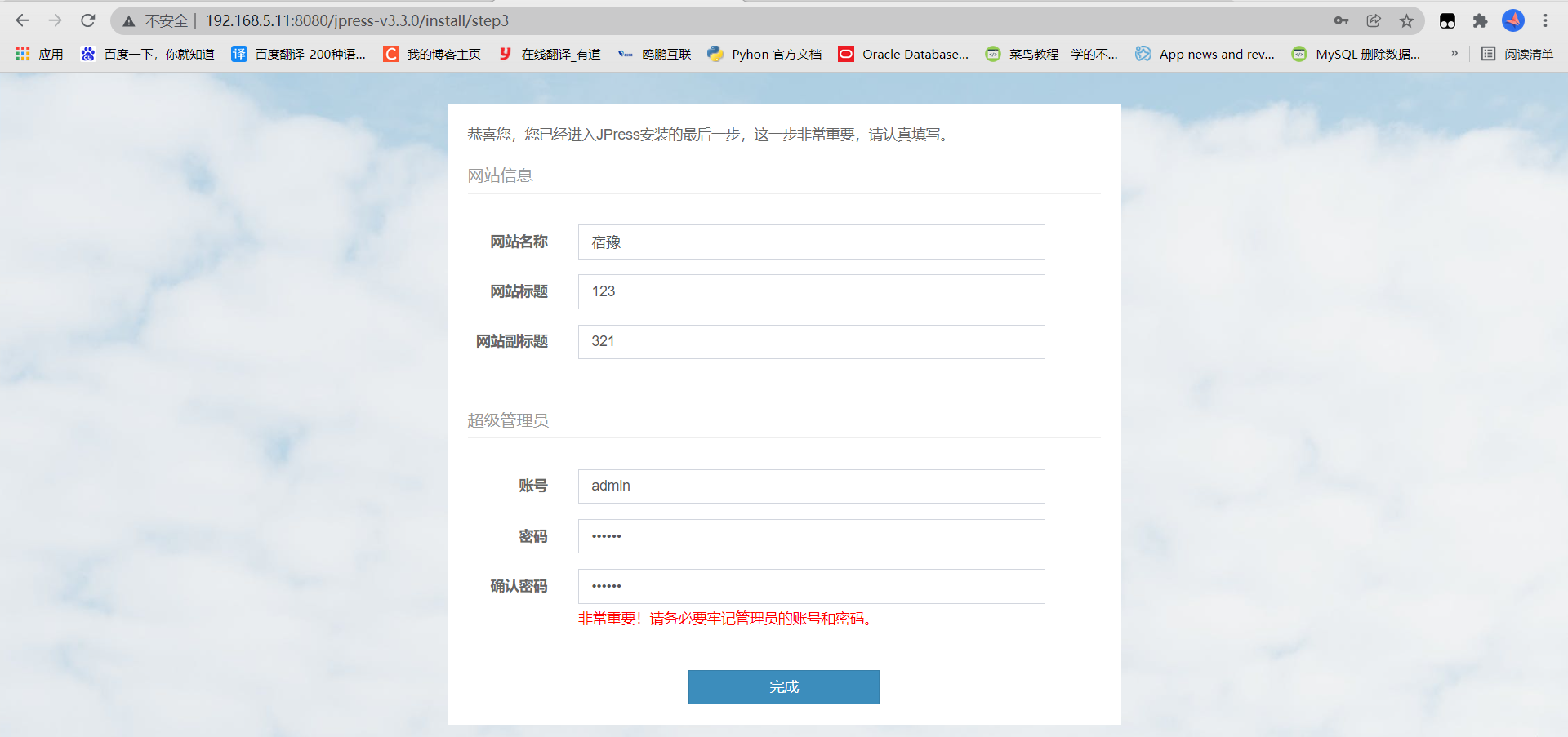Click the red 非常重要 warning text
Screen dimensions: 1568x737
click(x=727, y=619)
